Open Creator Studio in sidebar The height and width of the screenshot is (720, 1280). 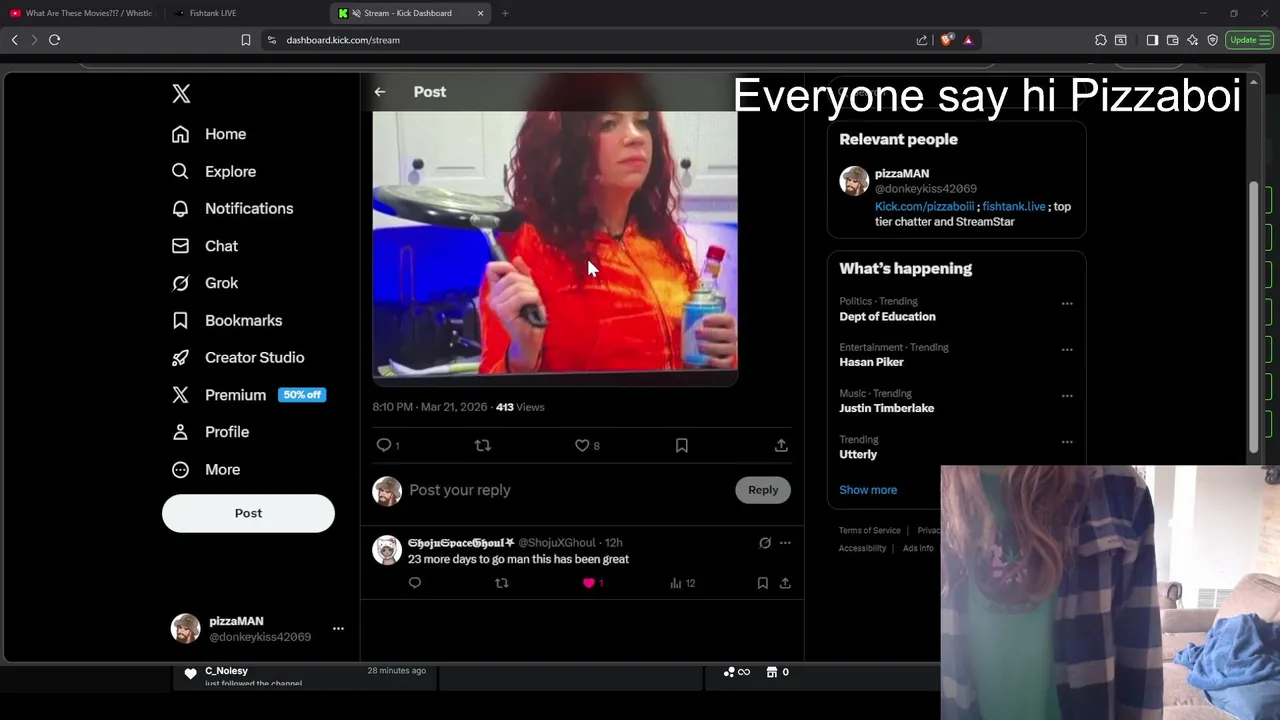(238, 357)
